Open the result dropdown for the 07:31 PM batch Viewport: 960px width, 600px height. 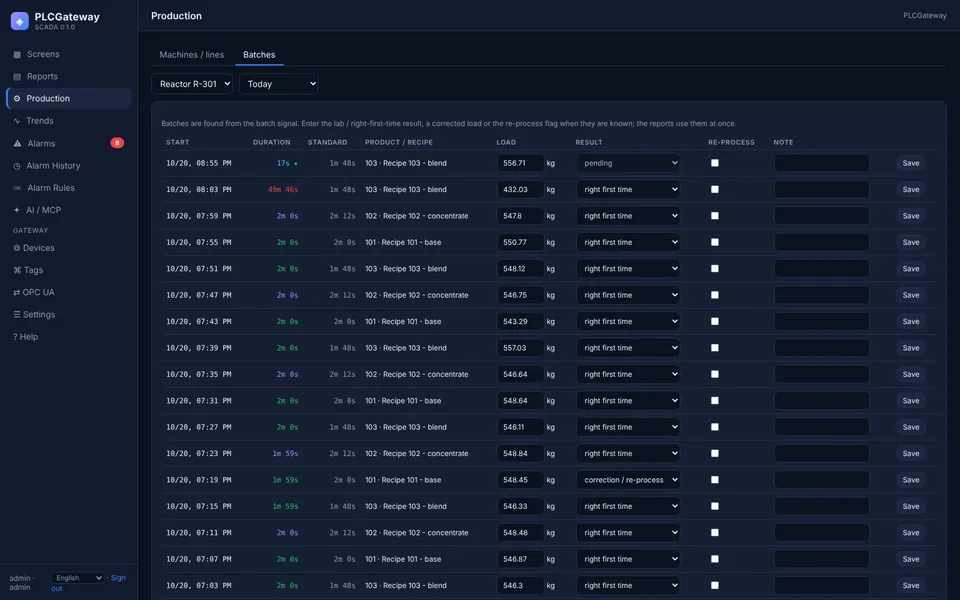pyautogui.click(x=628, y=400)
